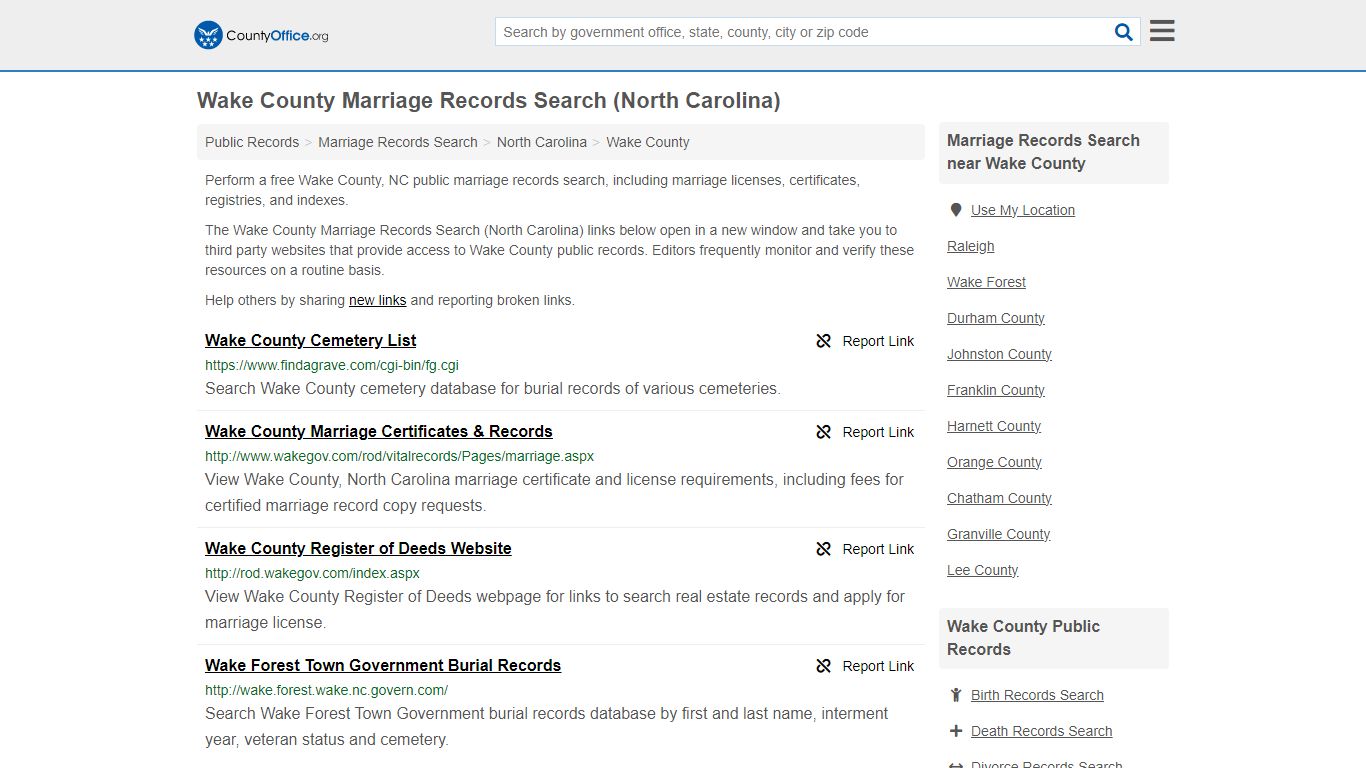Click the wake.forest.wake.nc.govern.com URL
The image size is (1366, 768).
326,690
